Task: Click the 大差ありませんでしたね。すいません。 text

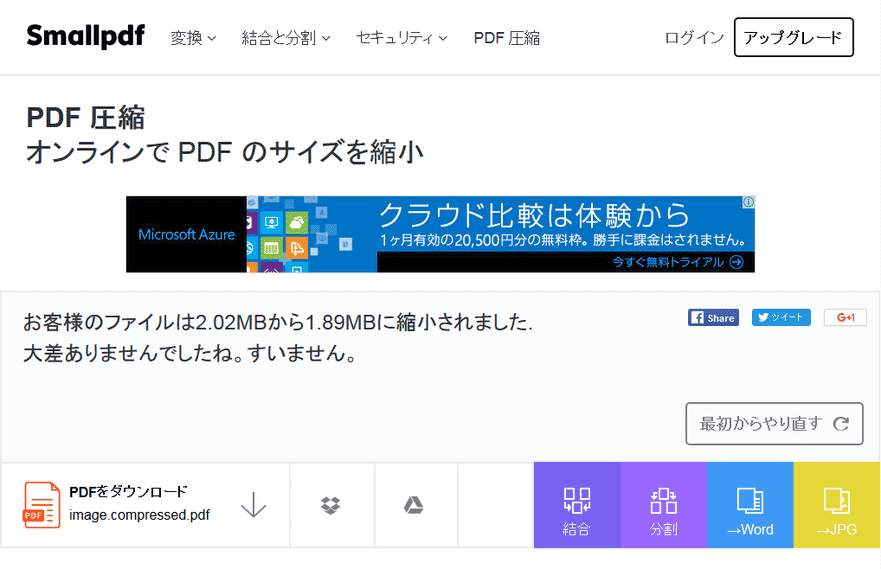Action: point(190,353)
